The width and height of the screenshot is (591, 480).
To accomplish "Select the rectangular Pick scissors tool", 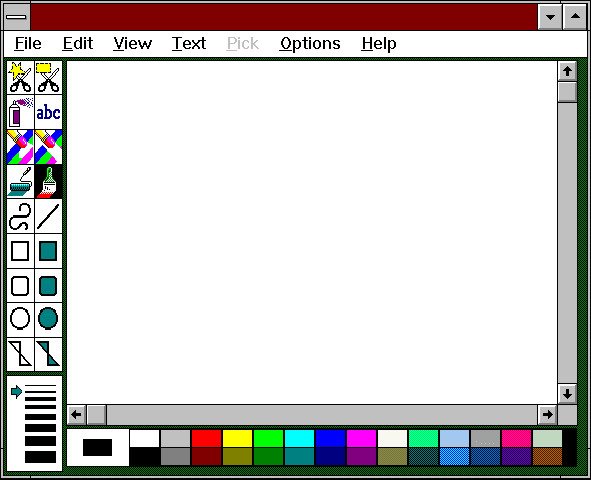I will 48,78.
